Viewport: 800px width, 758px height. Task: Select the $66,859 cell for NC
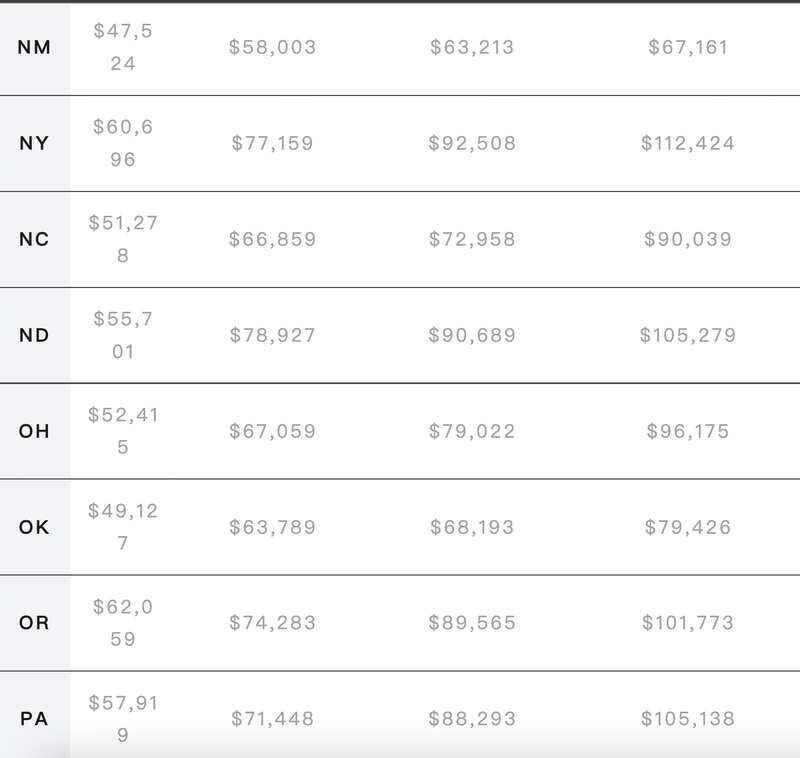(272, 239)
